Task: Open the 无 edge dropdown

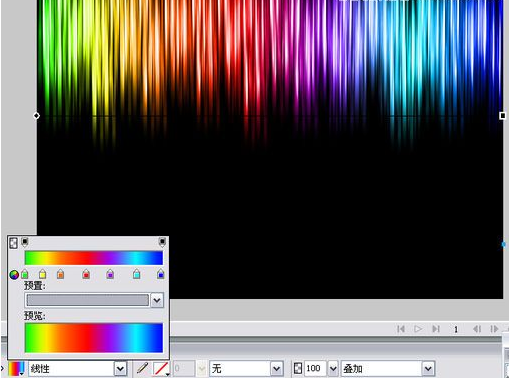Action: point(276,369)
